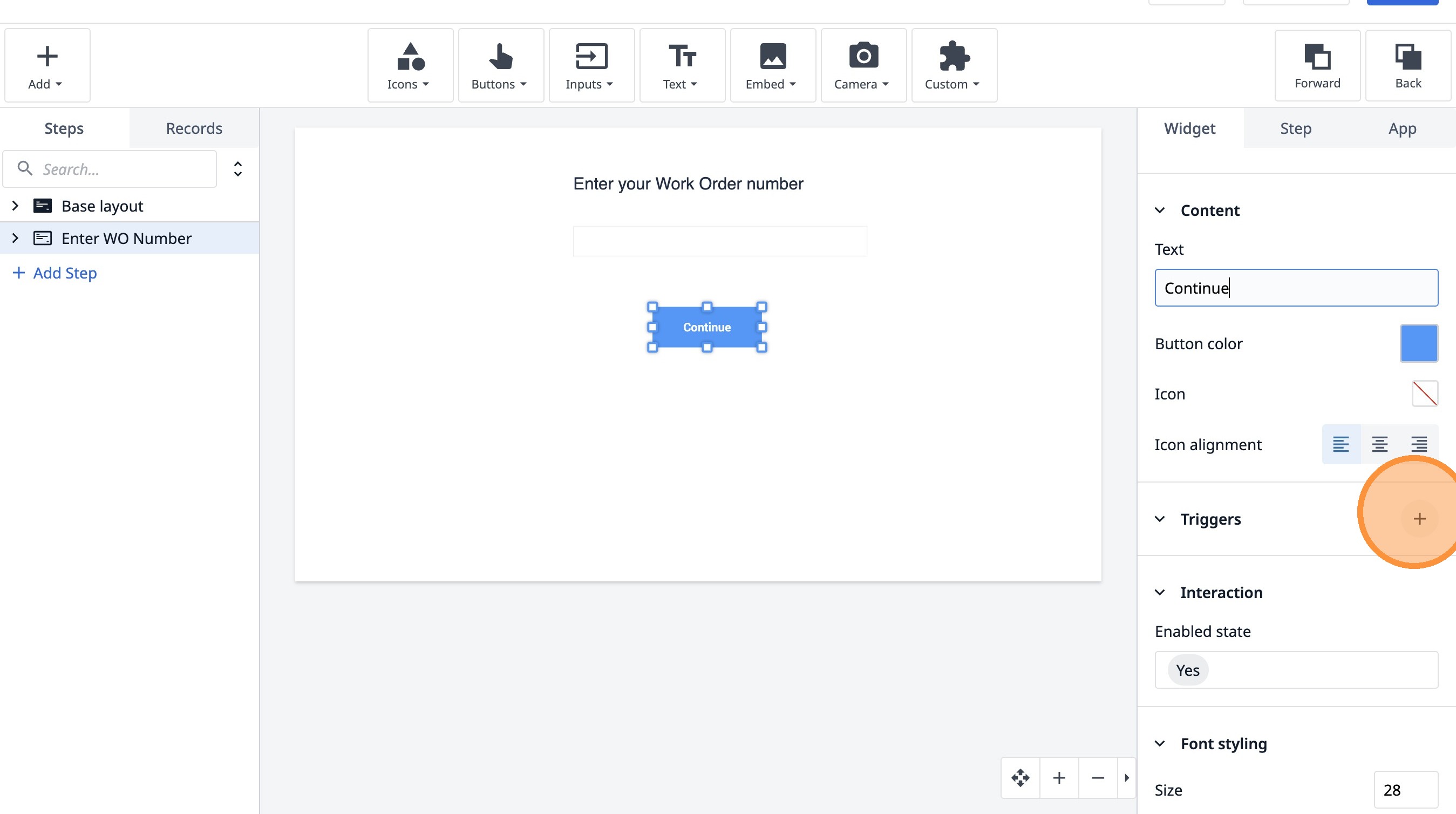Screen dimensions: 1456x814
Task: Open the Custom widget menu
Action: tap(954, 65)
